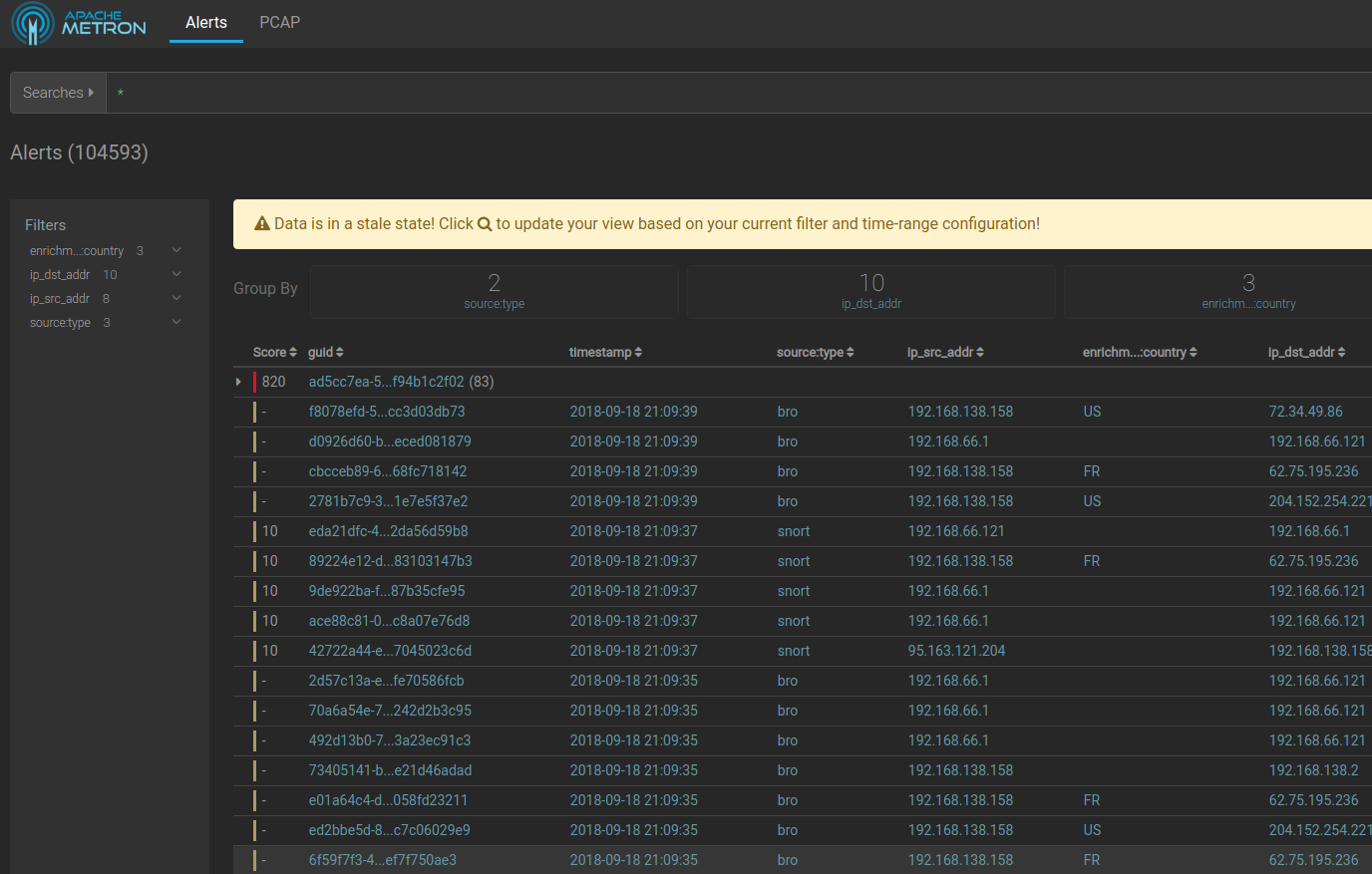Image resolution: width=1372 pixels, height=874 pixels.
Task: Open alert 89224e12-d...83103147b3
Action: point(391,561)
